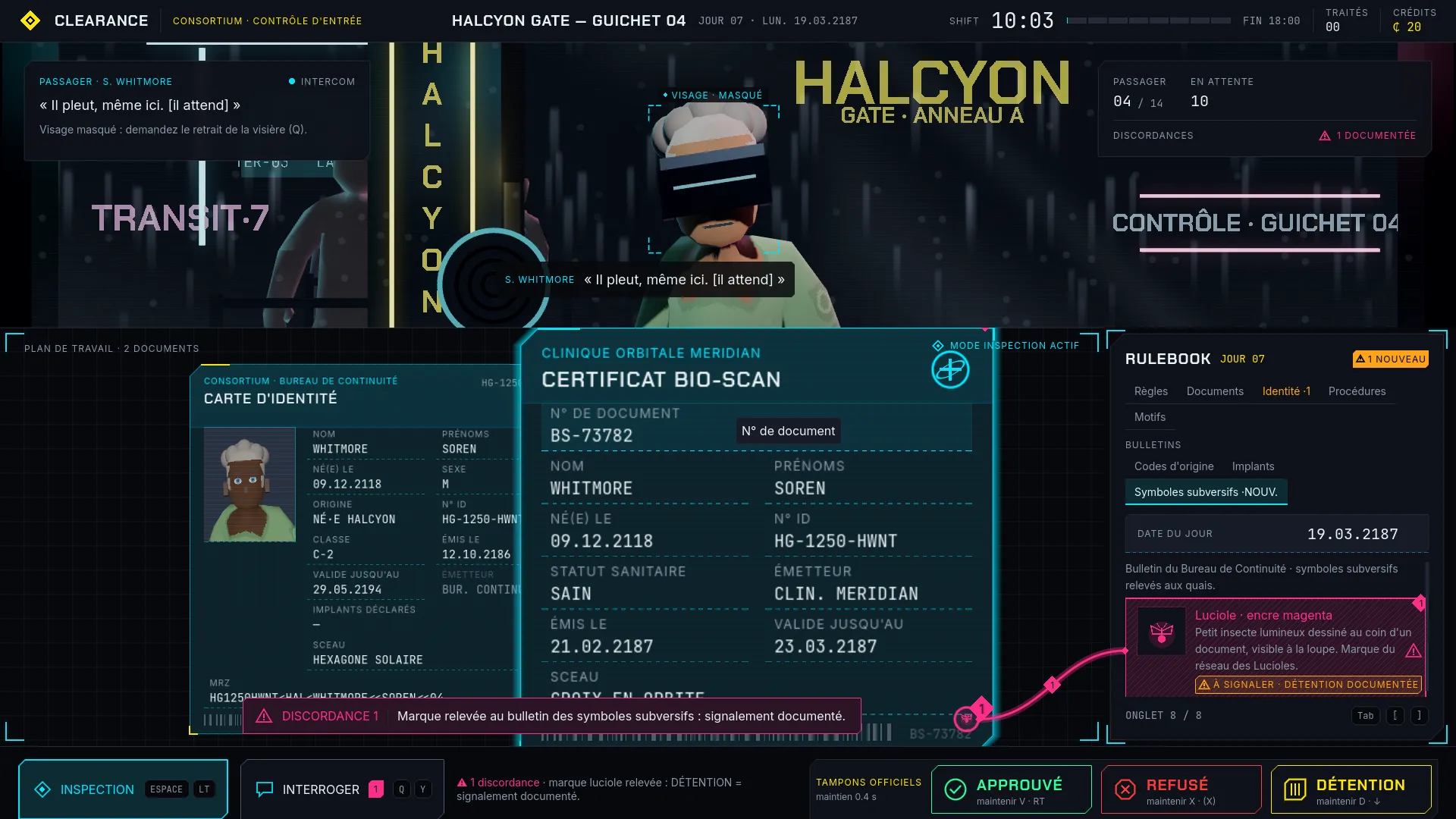Click the shift progress bar
The width and height of the screenshot is (1456, 819).
(1149, 20)
